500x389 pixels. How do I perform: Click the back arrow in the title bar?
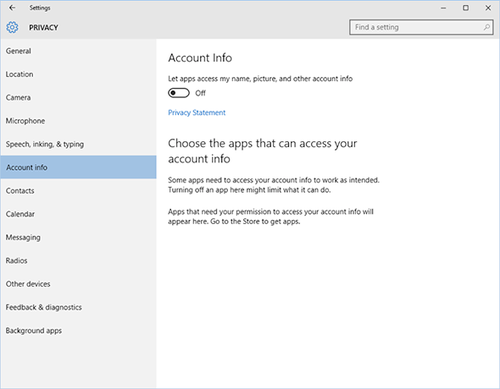coord(12,8)
